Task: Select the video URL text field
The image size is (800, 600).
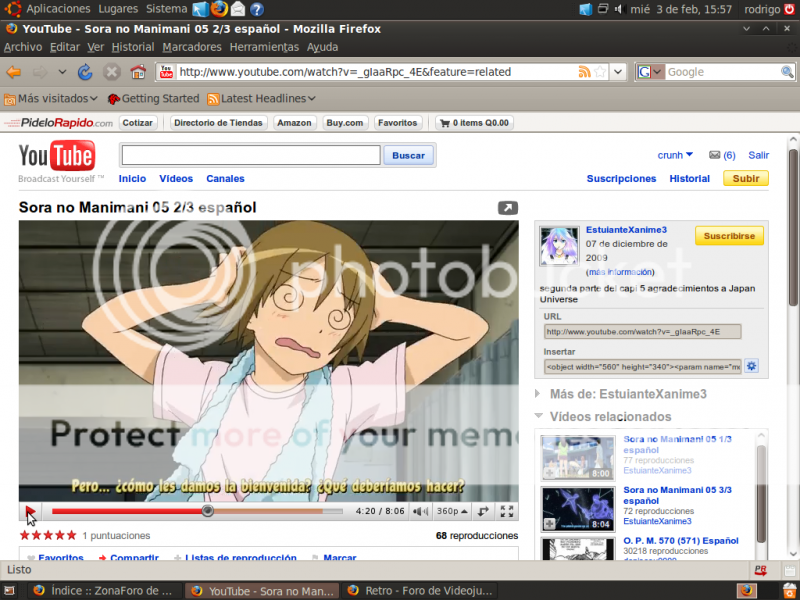Action: 642,332
